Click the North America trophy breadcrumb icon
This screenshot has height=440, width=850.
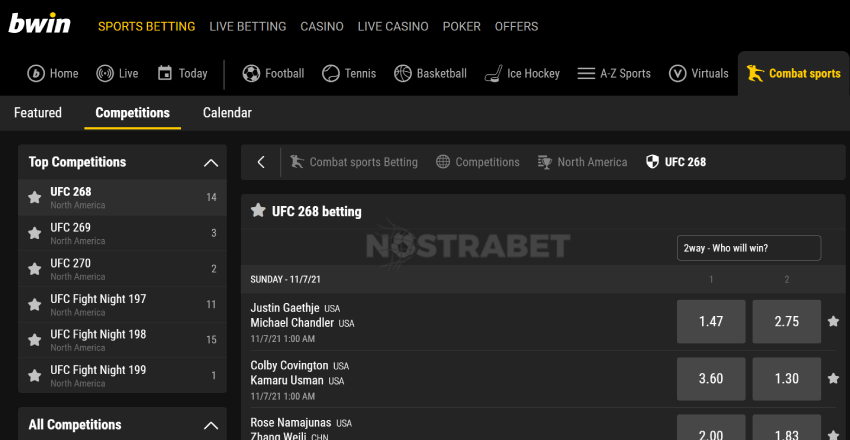point(545,161)
